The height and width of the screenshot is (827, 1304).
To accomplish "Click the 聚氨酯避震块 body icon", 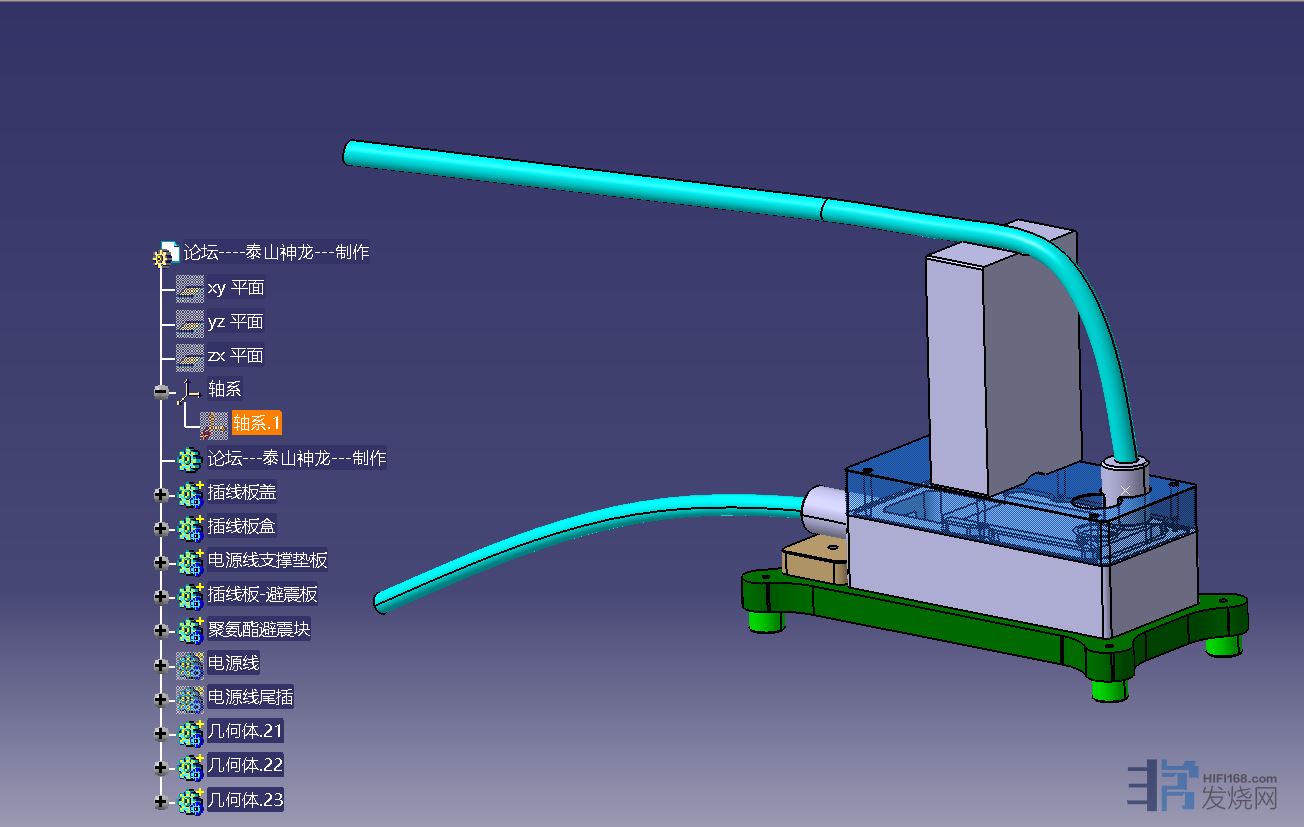I will coord(190,630).
